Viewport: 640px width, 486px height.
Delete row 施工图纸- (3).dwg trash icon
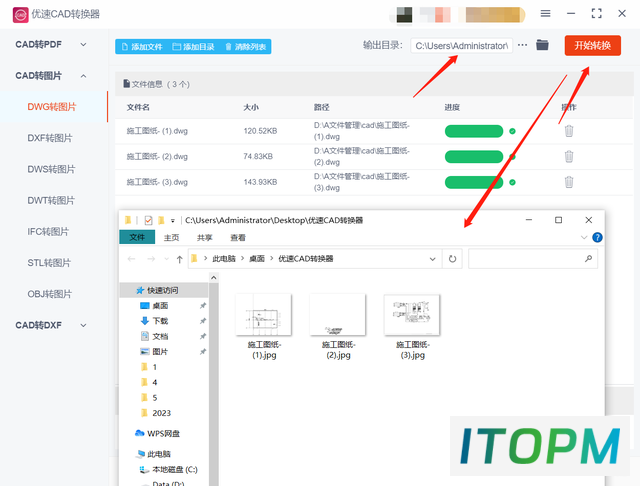tap(569, 182)
